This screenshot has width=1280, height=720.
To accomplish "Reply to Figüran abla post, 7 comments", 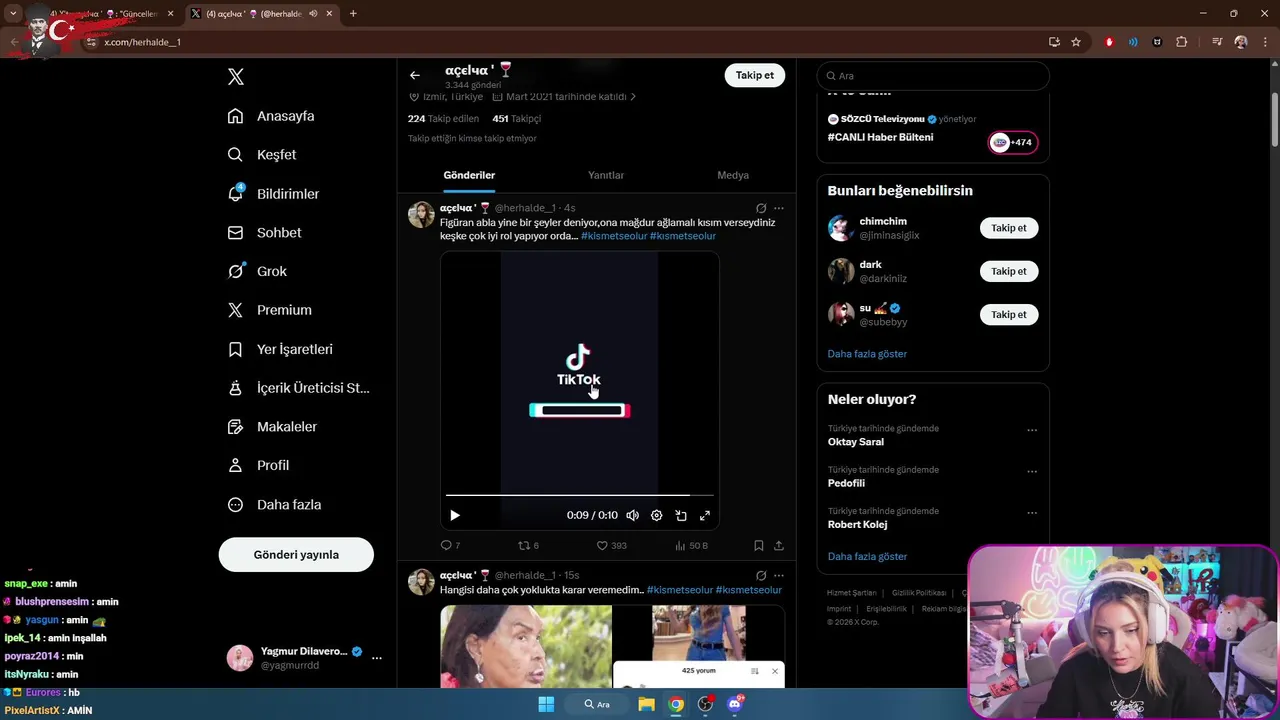I will pos(450,545).
